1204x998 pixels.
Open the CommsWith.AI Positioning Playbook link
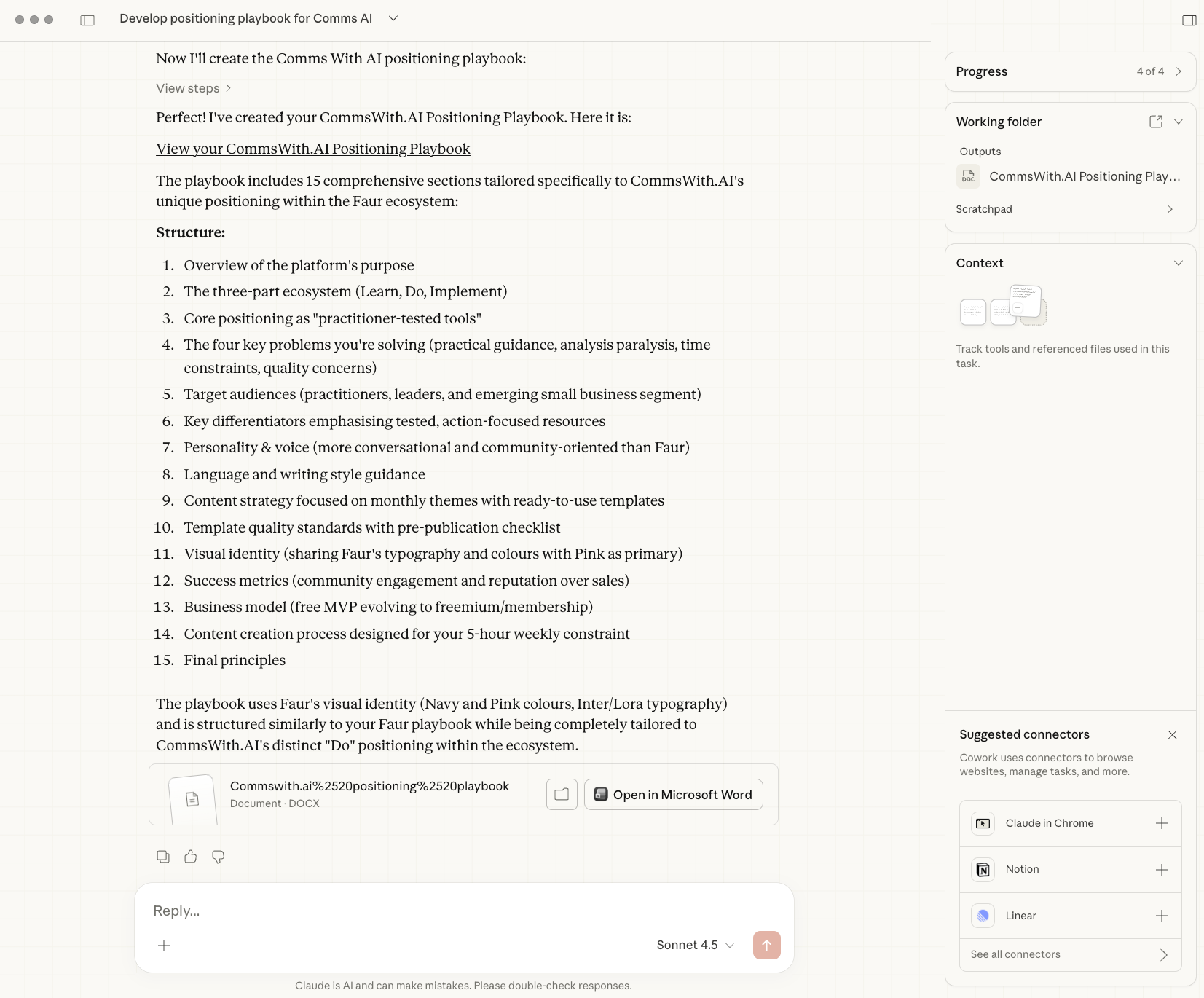[312, 149]
